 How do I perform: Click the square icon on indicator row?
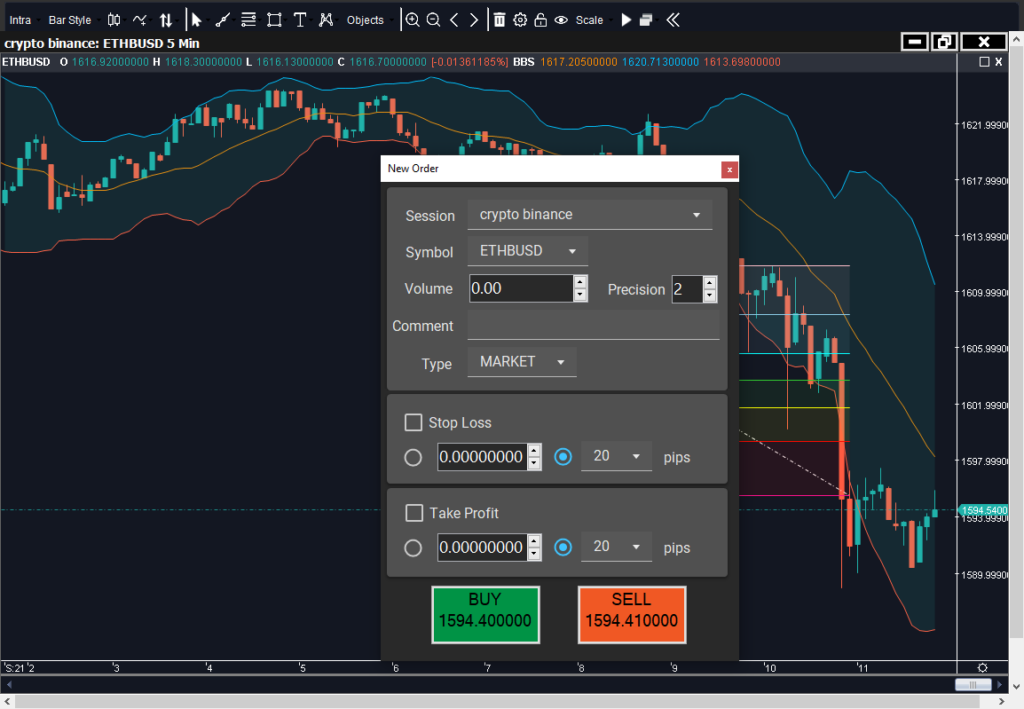[984, 62]
